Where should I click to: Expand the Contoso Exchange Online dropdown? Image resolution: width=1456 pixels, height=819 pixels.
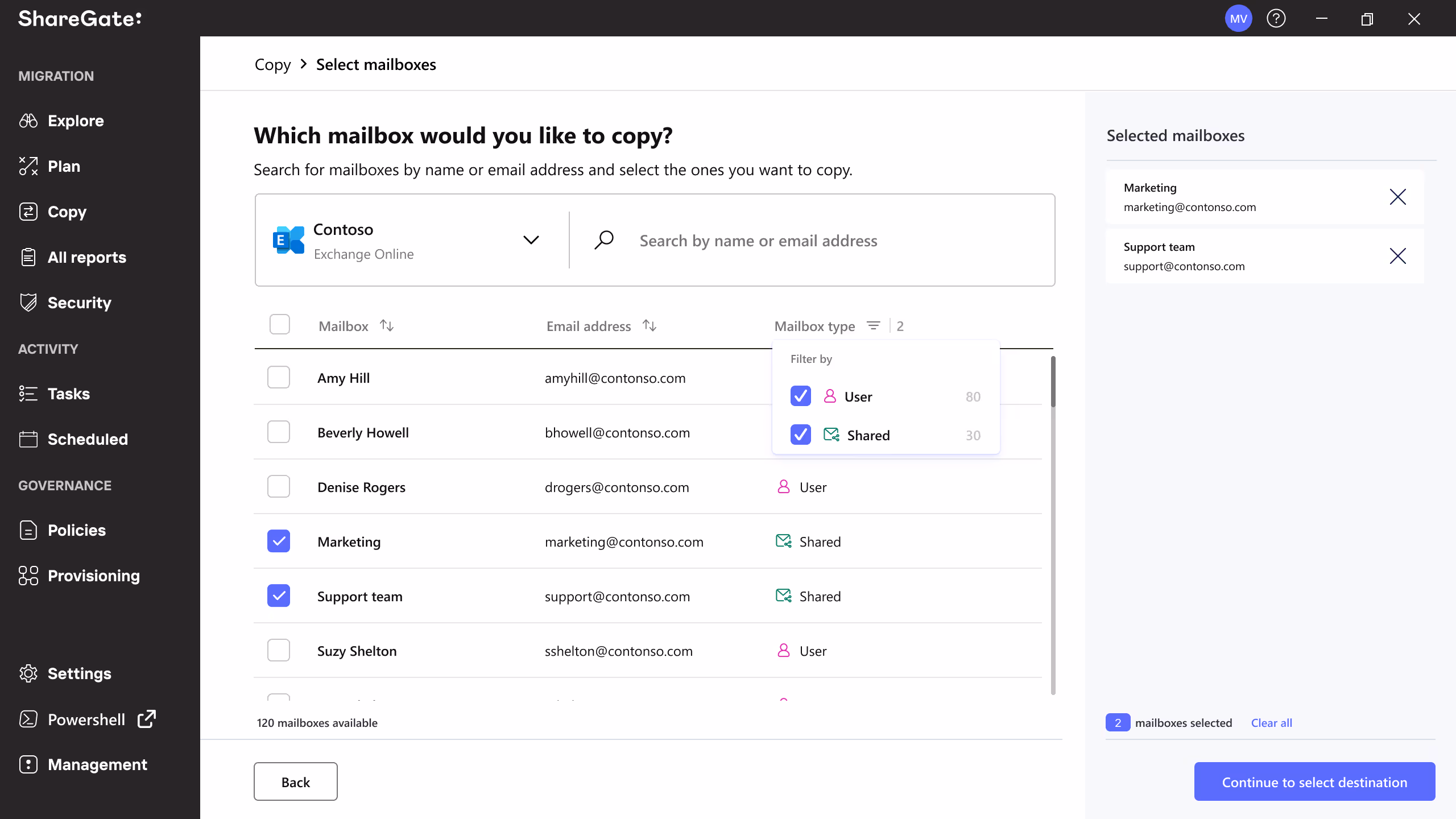coord(531,240)
